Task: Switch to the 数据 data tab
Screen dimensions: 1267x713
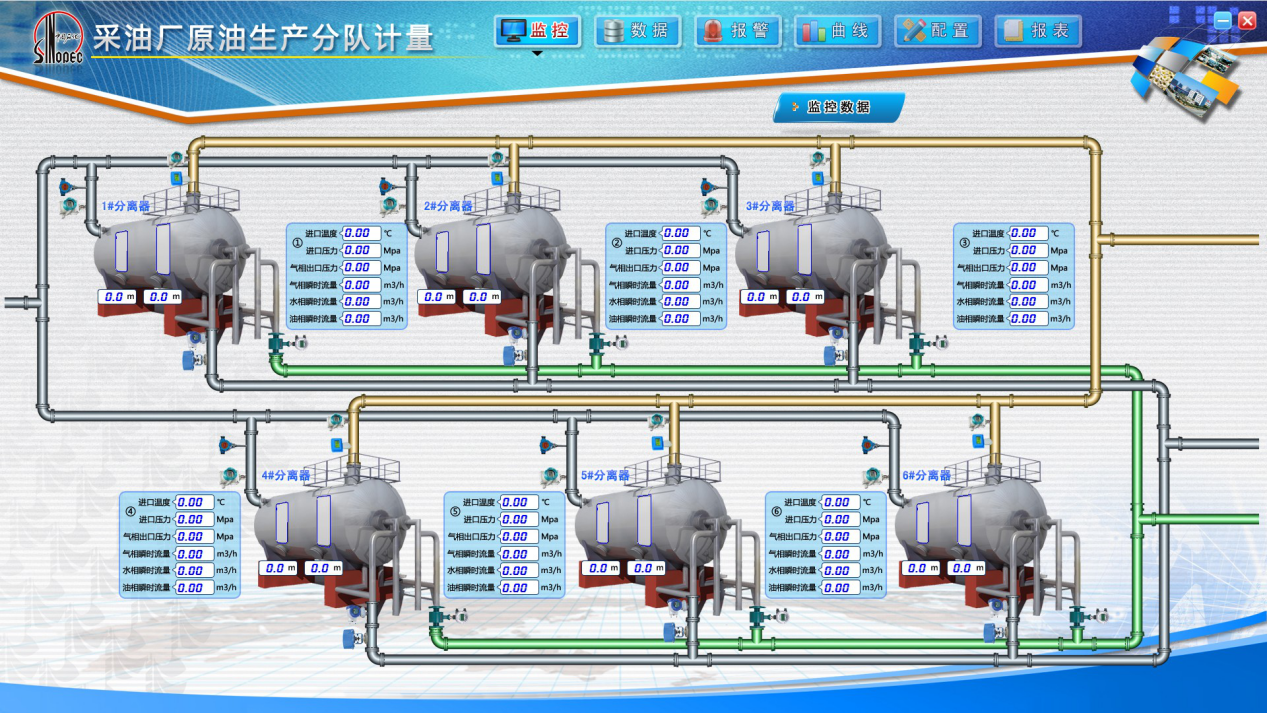Action: (x=637, y=31)
